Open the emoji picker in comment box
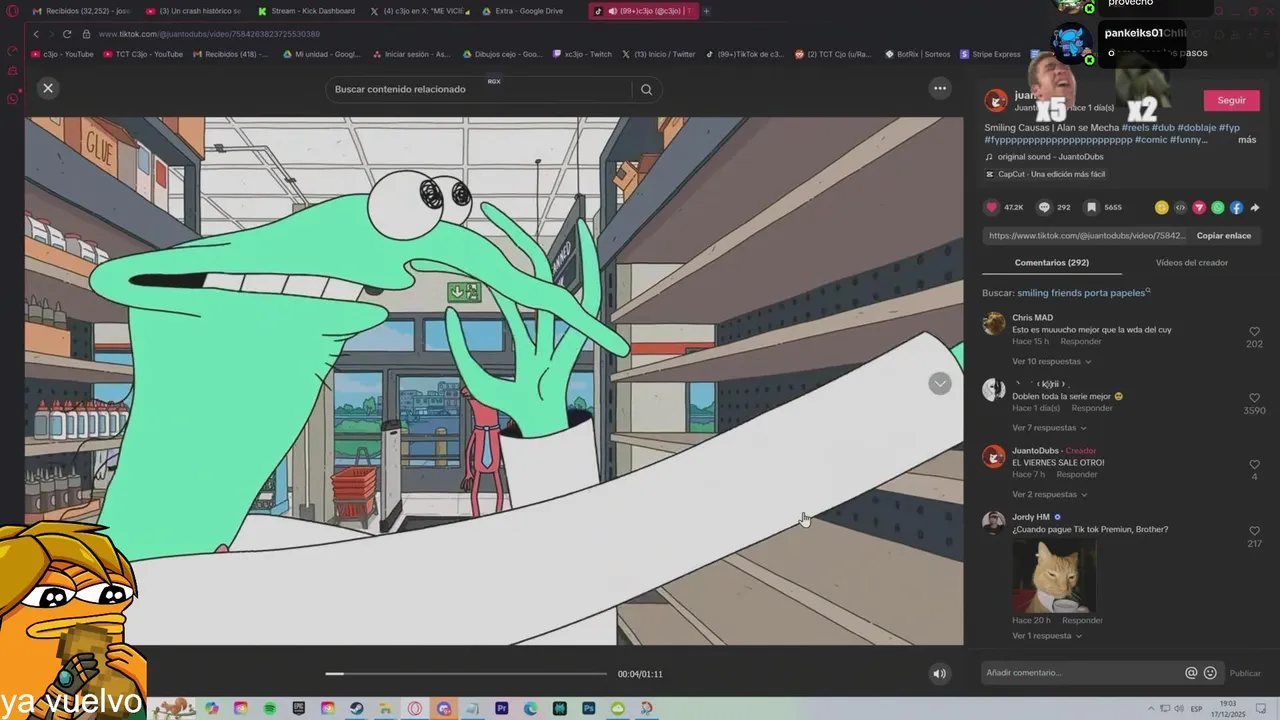 (1210, 673)
